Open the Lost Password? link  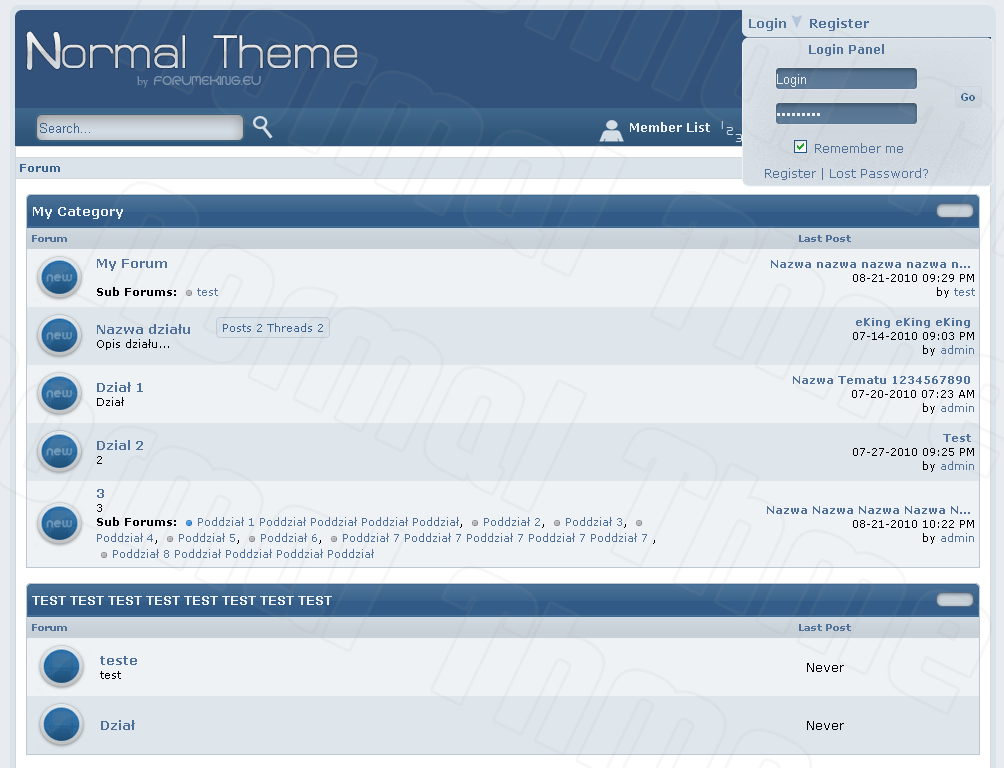coord(878,173)
